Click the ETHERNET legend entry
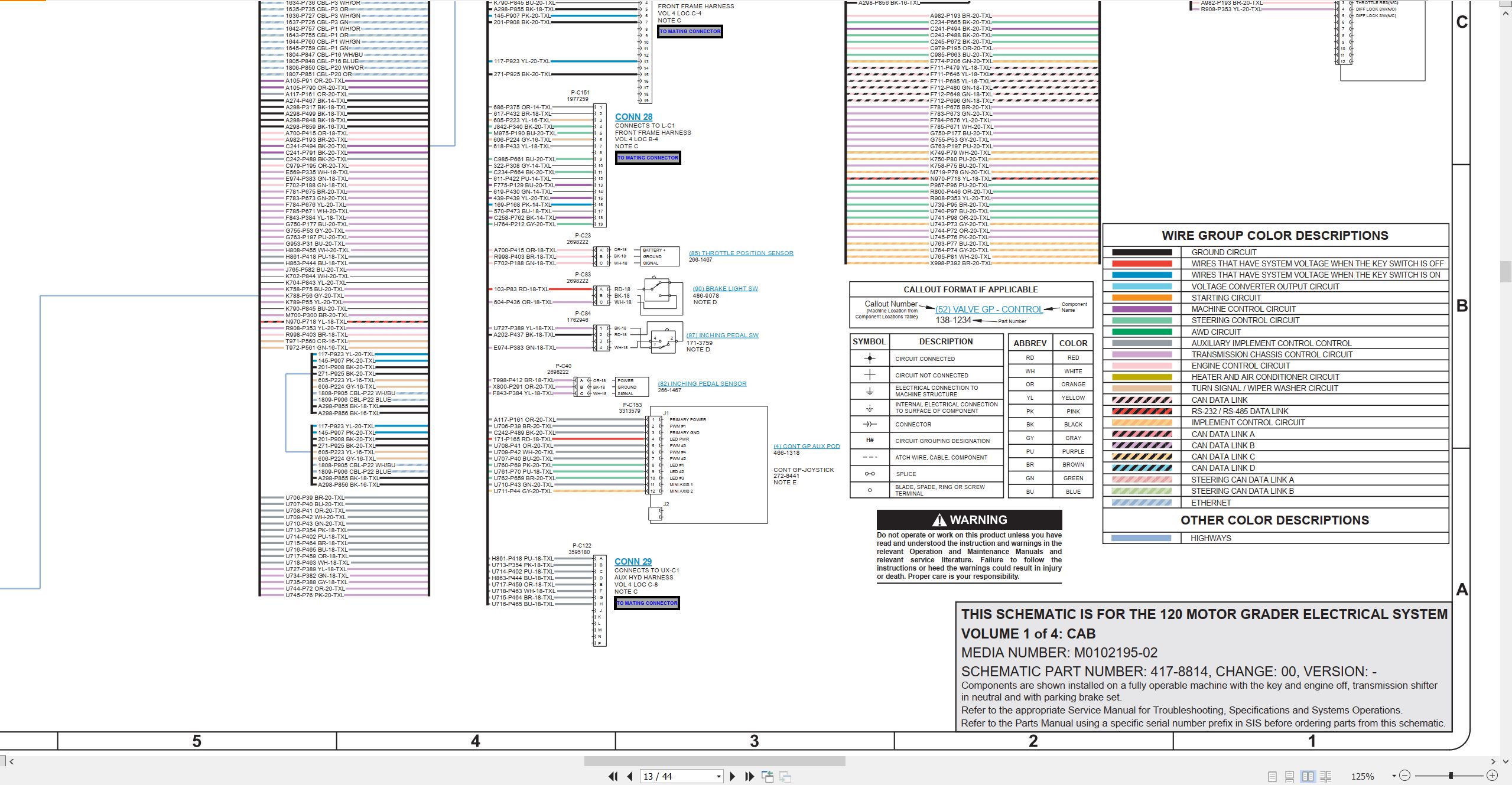The height and width of the screenshot is (785, 1512). click(1211, 503)
